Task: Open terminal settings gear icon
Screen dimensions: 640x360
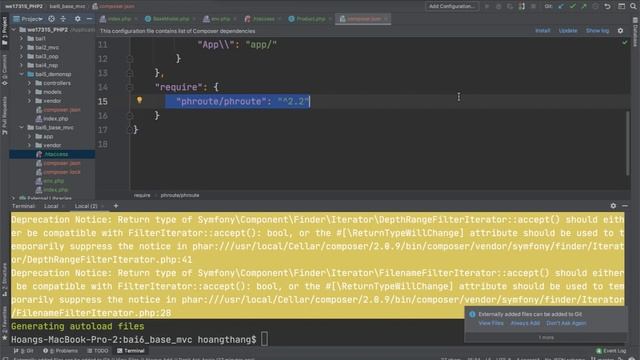Action: (613, 206)
